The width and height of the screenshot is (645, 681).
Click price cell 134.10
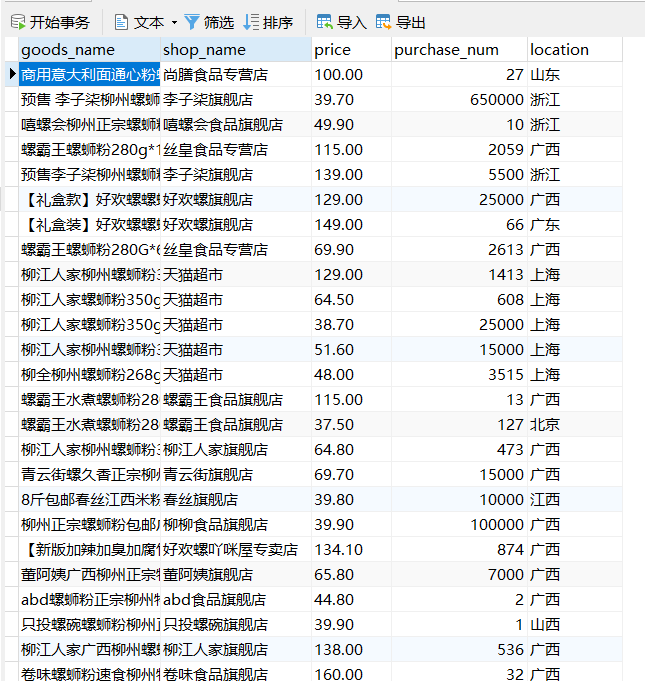click(351, 549)
